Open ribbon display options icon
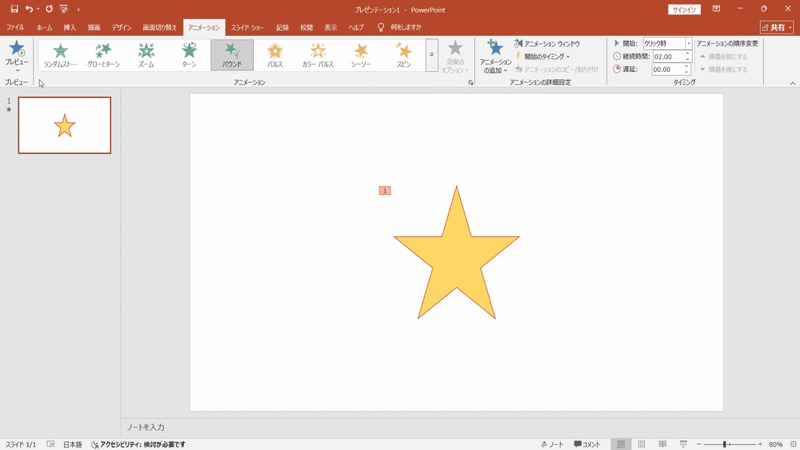Screen dimensions: 800x450 coord(716,9)
